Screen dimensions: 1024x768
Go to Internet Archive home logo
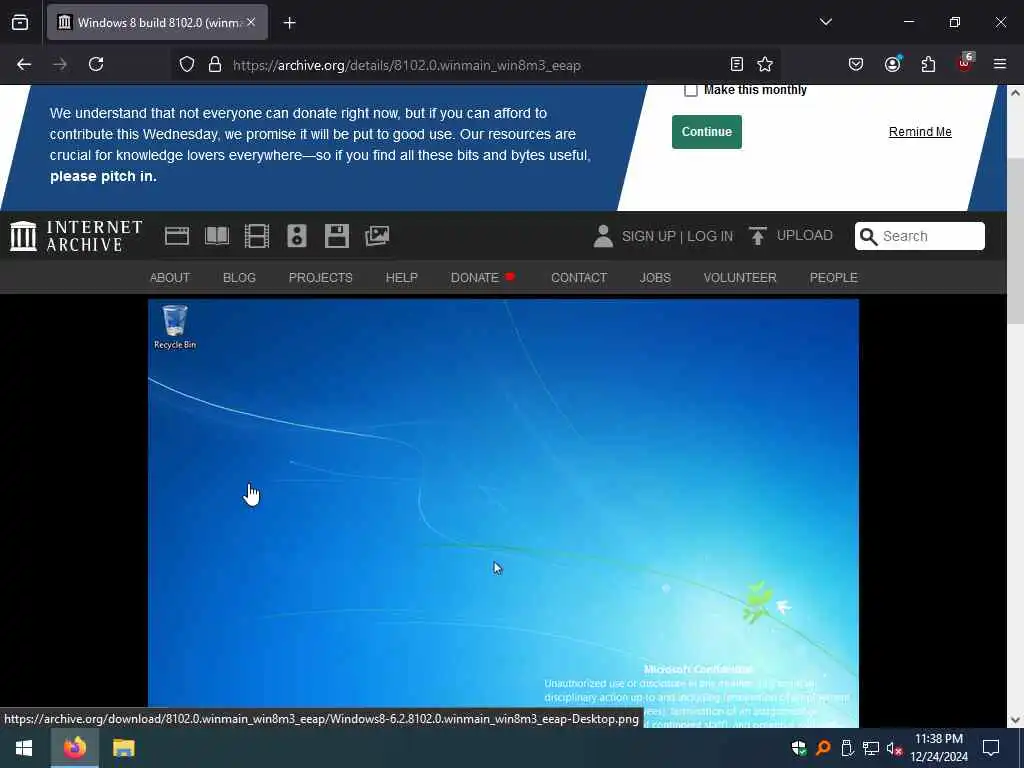[x=76, y=236]
